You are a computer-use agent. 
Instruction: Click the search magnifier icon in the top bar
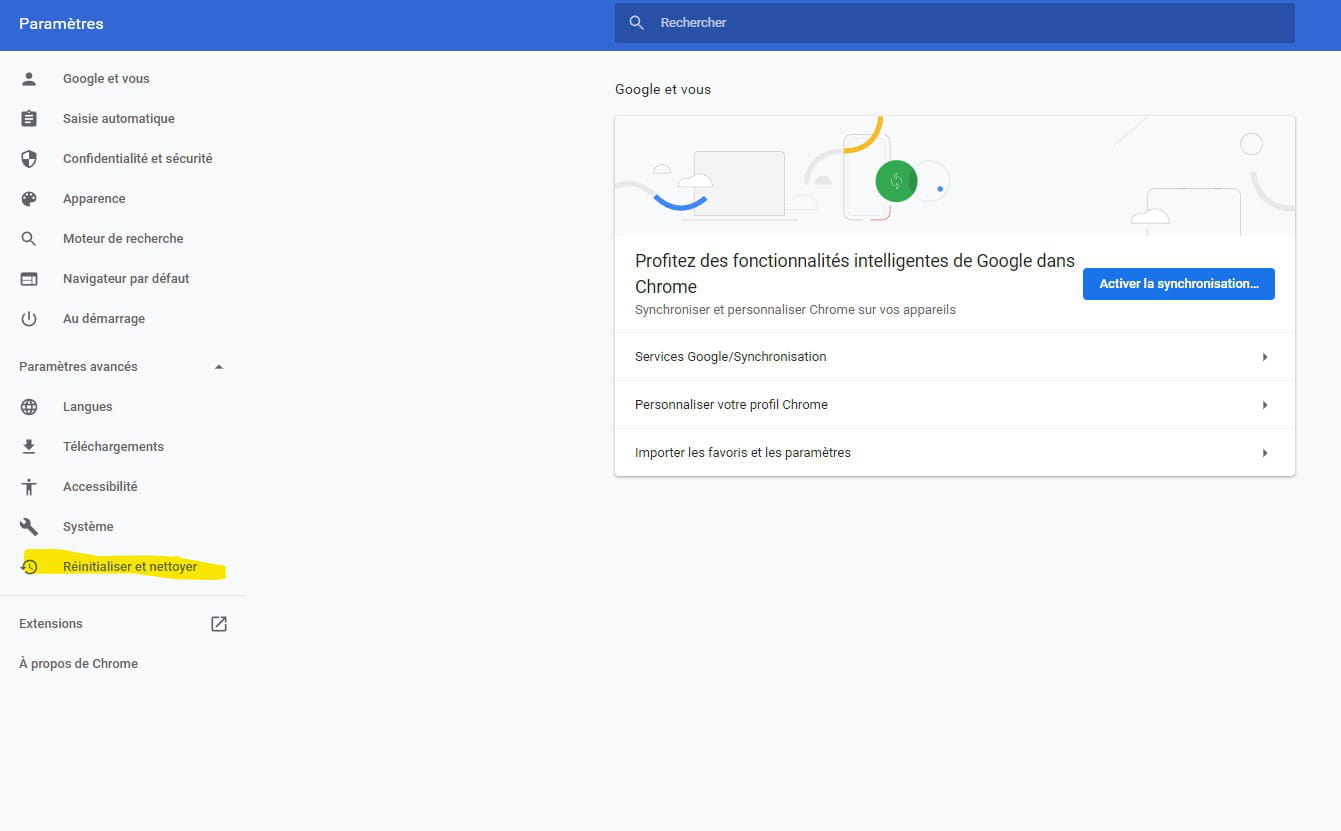637,23
